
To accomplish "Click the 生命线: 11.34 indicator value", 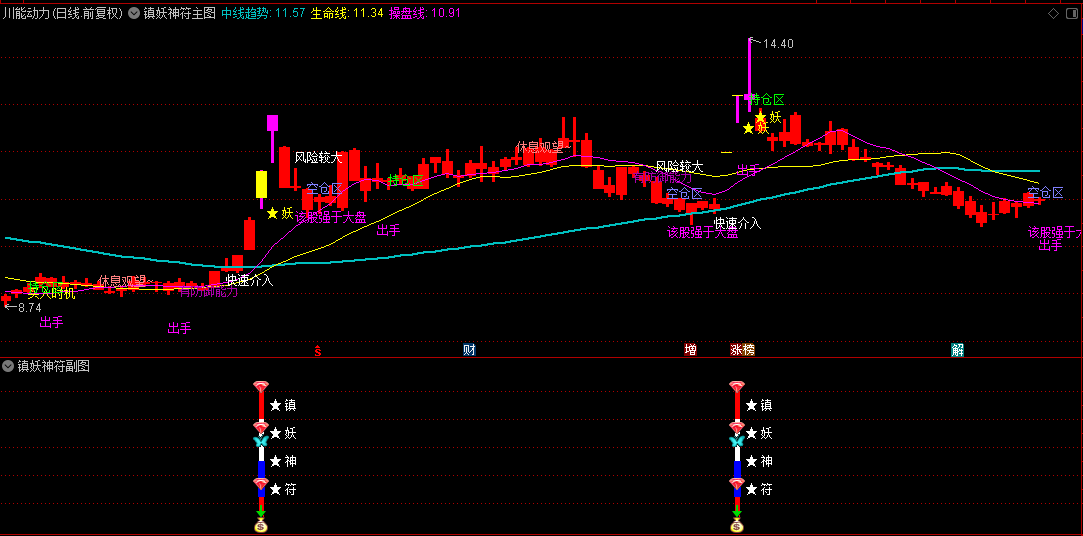I will (347, 13).
